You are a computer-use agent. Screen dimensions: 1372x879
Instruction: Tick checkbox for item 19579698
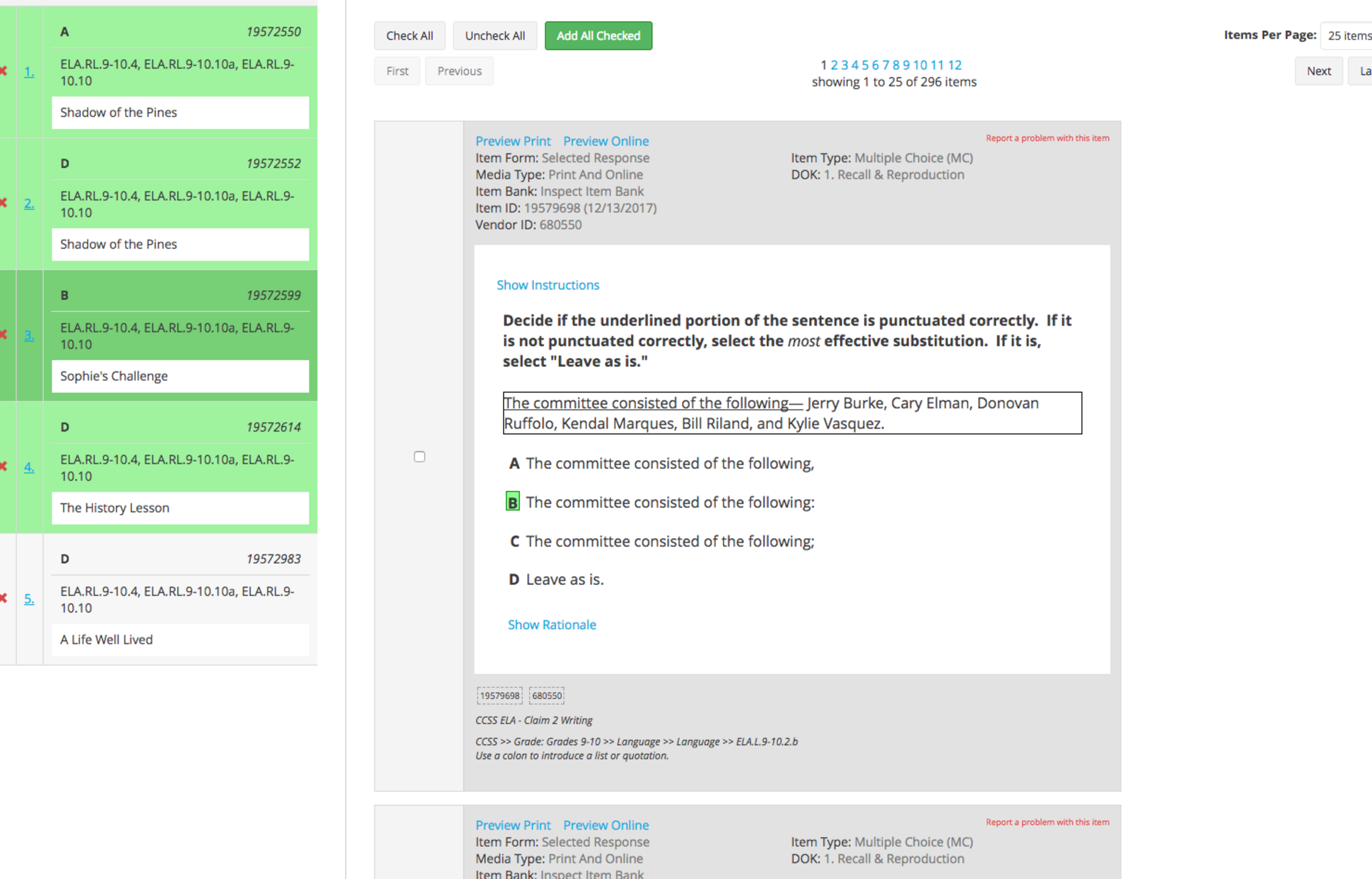click(419, 457)
